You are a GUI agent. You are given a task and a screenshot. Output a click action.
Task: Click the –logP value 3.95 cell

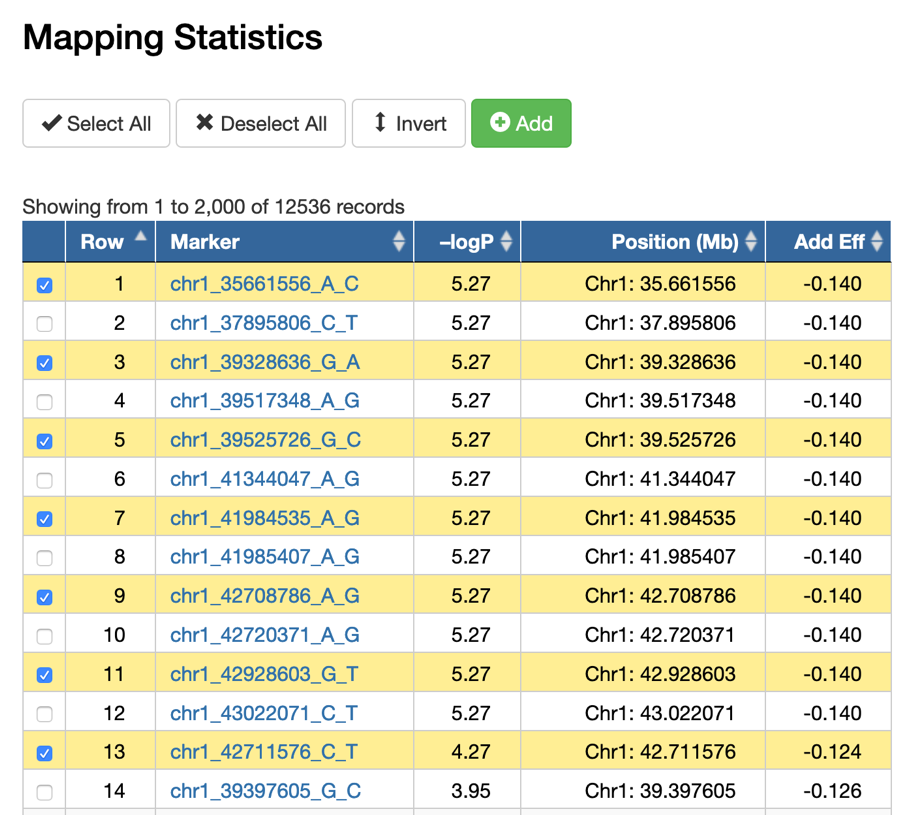(x=470, y=791)
